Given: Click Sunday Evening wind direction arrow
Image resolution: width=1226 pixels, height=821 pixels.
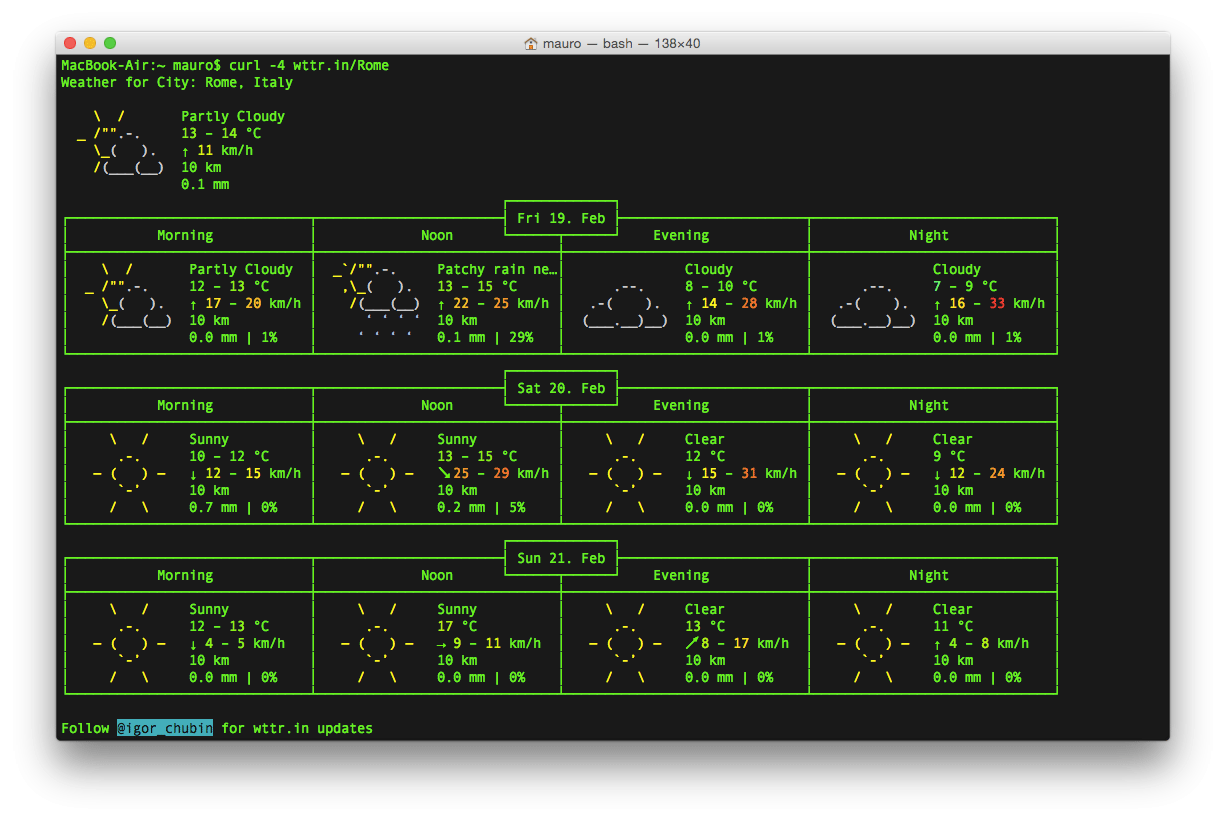Looking at the screenshot, I should point(691,643).
